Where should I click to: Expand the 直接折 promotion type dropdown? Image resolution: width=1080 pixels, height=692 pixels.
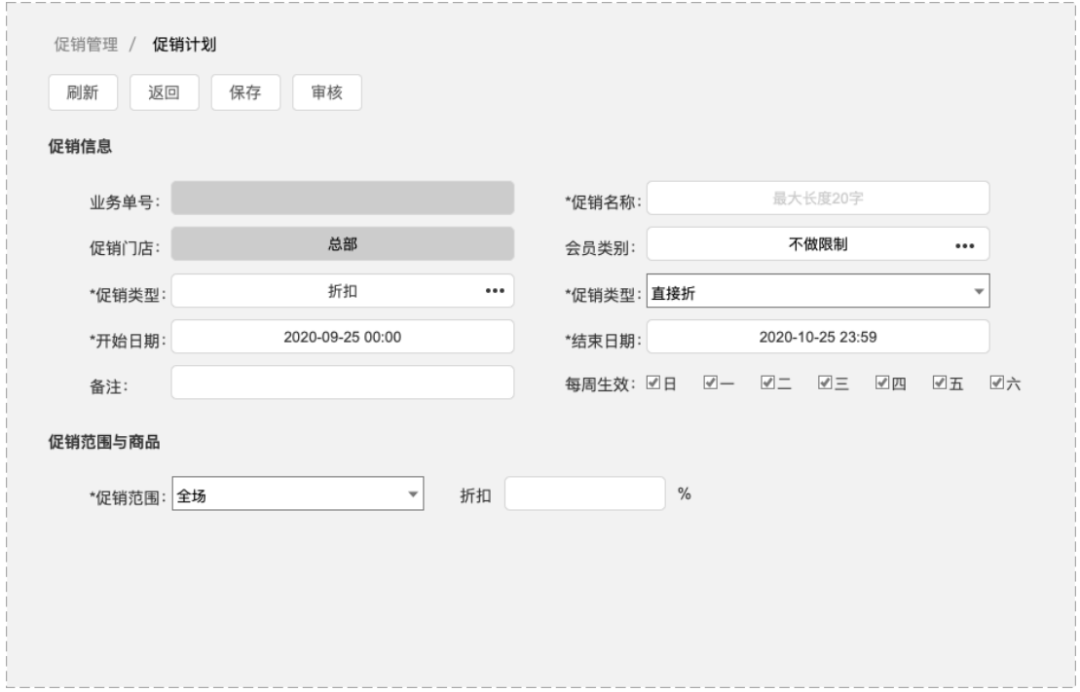818,291
